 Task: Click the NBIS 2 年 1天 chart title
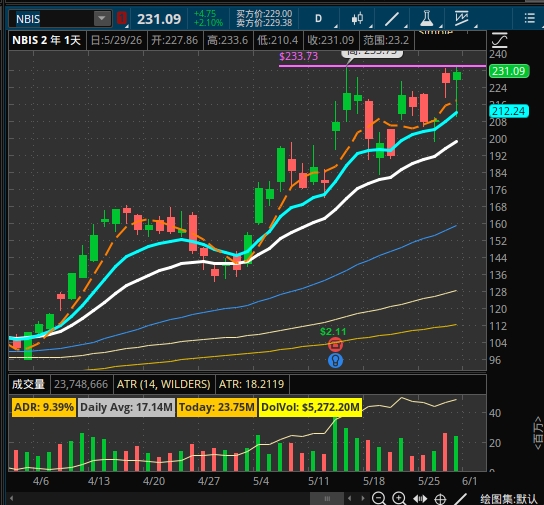tap(46, 40)
